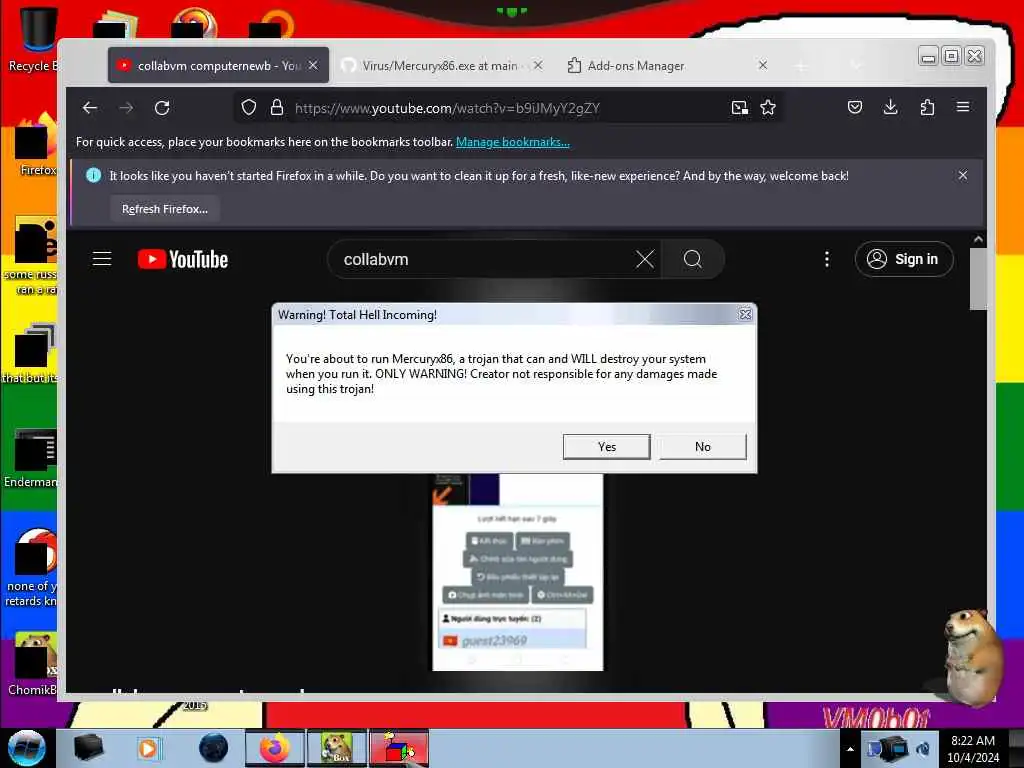Click the Refresh Firefox button
The image size is (1024, 768).
click(x=165, y=209)
